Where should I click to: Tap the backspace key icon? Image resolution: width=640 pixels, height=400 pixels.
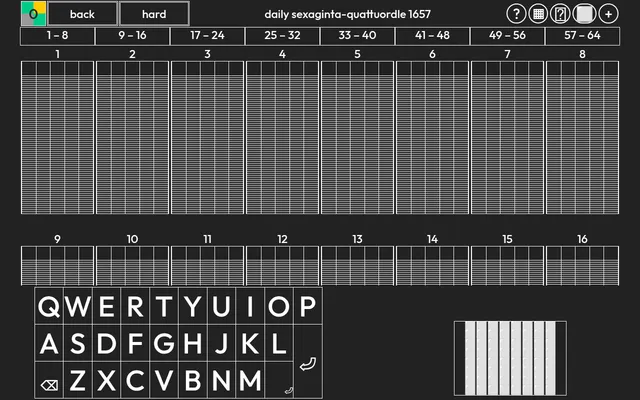click(49, 384)
